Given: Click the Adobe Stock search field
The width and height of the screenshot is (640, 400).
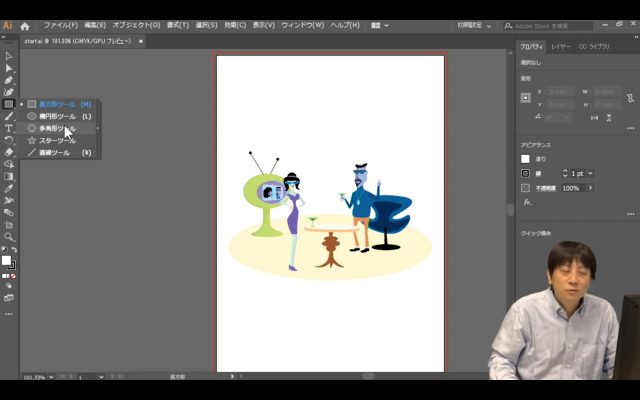Looking at the screenshot, I should coord(548,26).
